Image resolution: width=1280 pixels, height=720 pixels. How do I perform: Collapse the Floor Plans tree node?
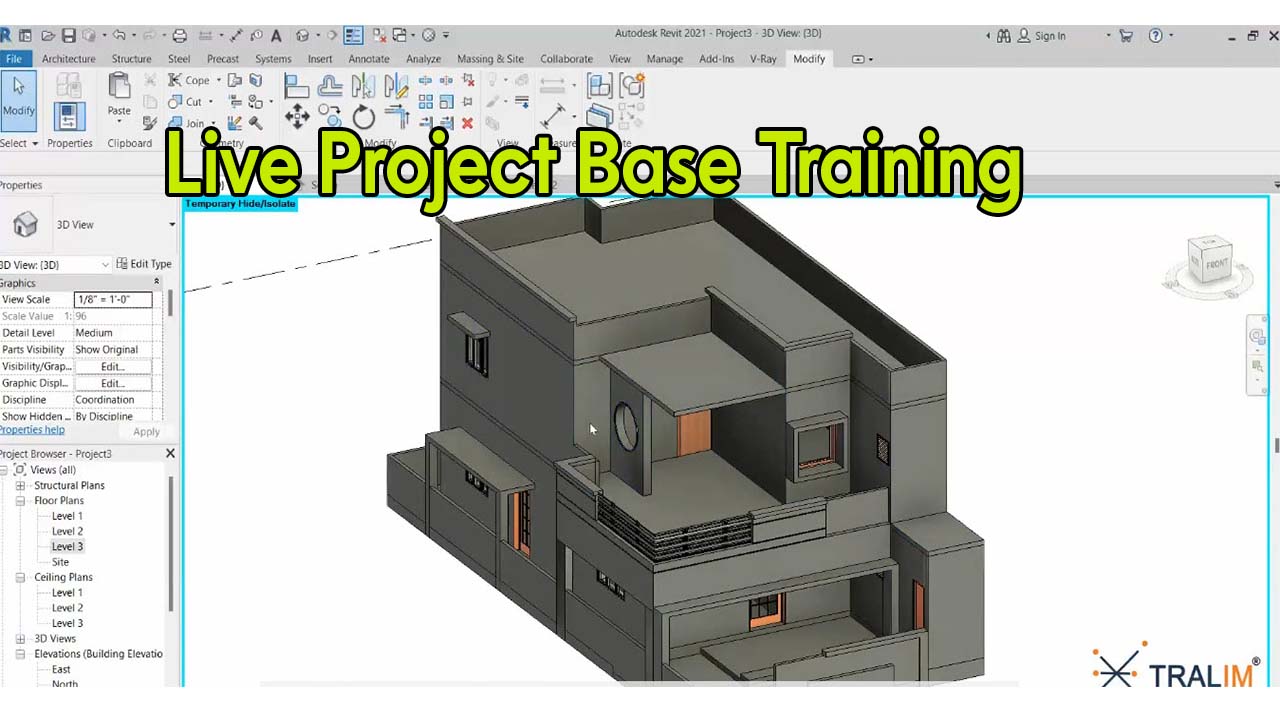pyautogui.click(x=20, y=501)
